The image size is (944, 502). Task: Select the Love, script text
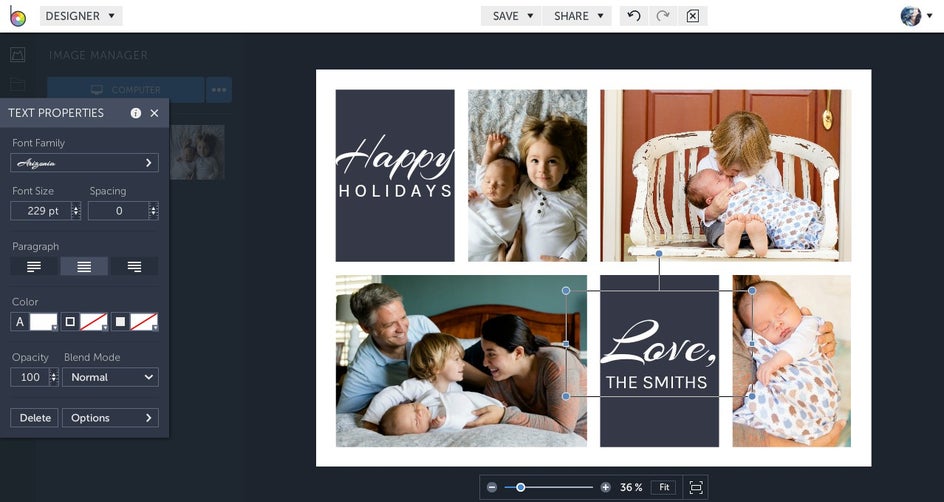point(657,342)
